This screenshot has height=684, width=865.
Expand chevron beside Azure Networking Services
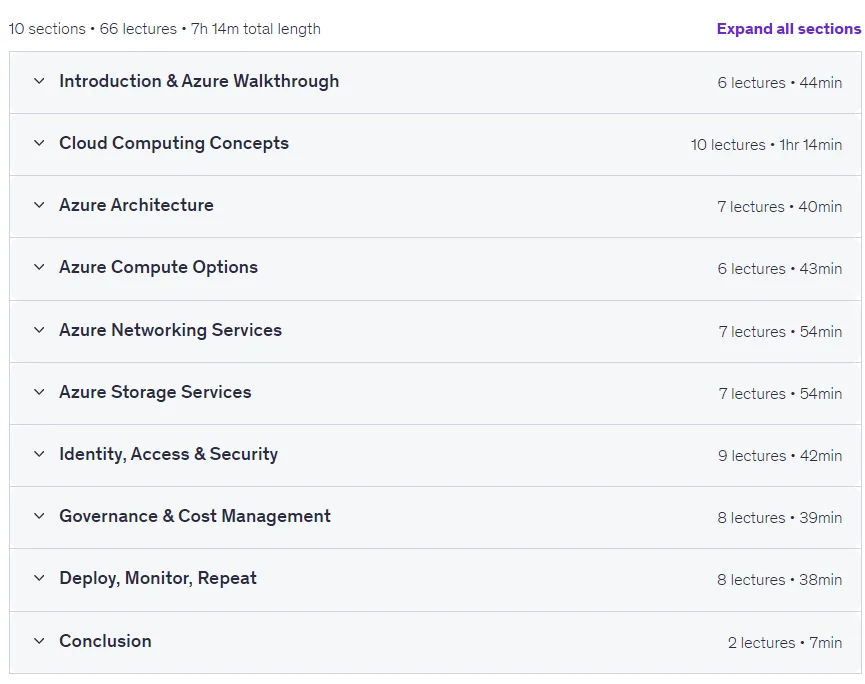39,330
